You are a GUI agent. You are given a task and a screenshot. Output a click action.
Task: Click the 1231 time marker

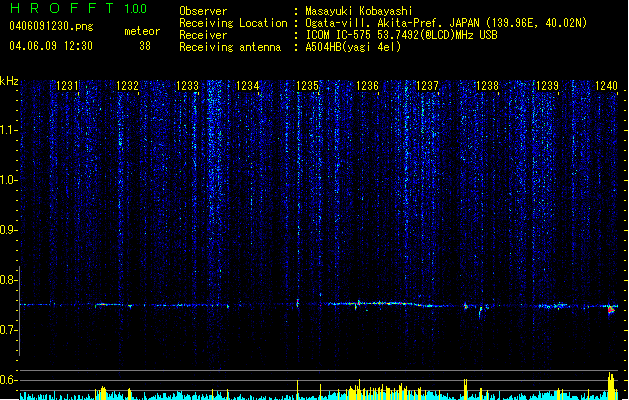coord(67,86)
